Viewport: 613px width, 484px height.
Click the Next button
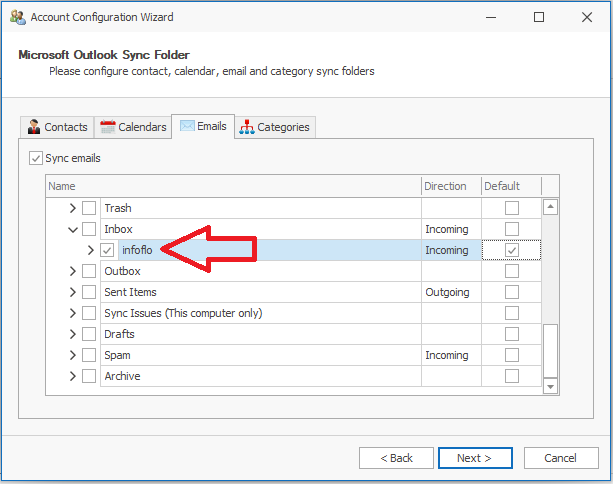[474, 458]
